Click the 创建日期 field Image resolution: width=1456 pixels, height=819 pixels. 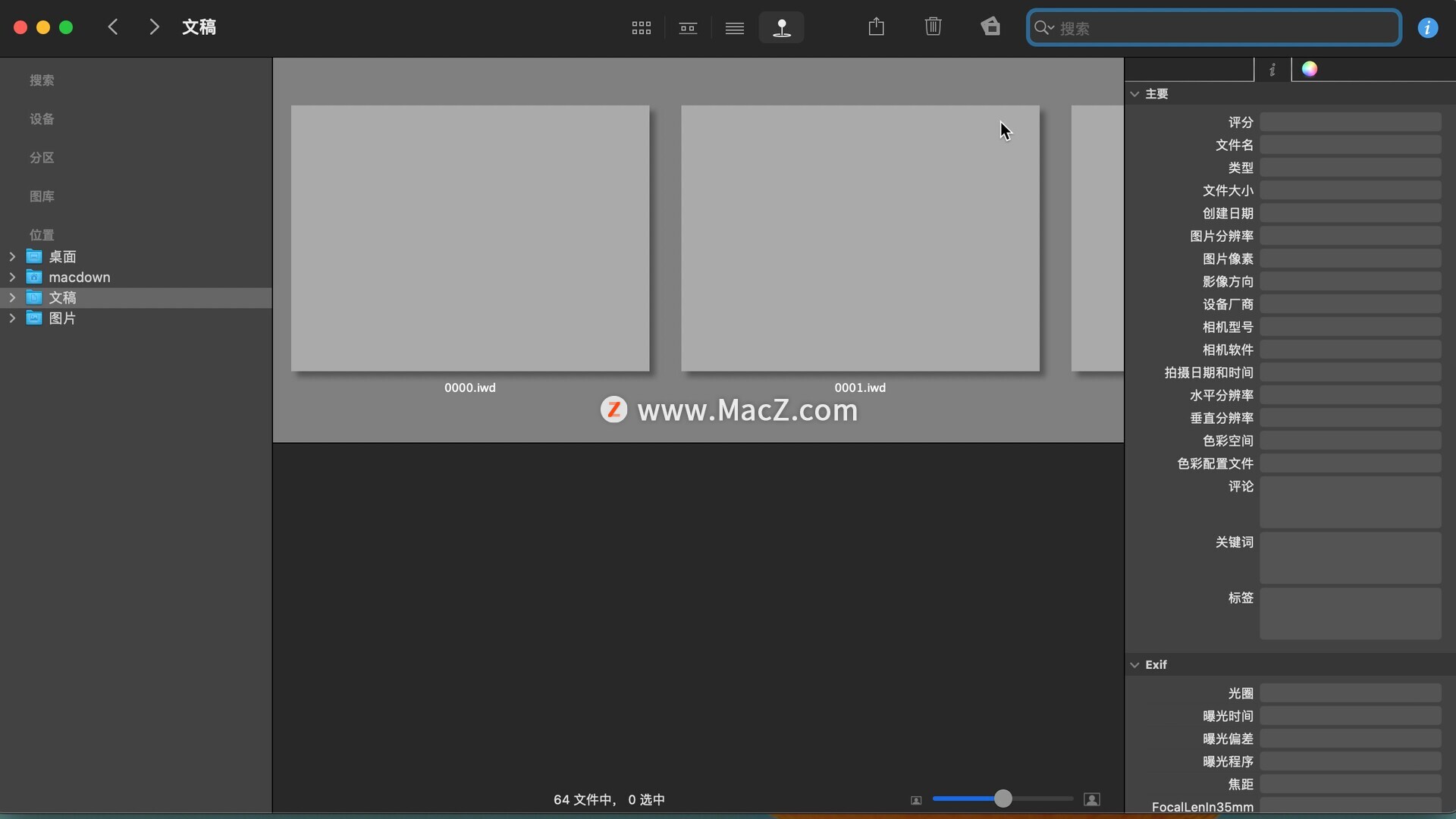click(x=1350, y=213)
